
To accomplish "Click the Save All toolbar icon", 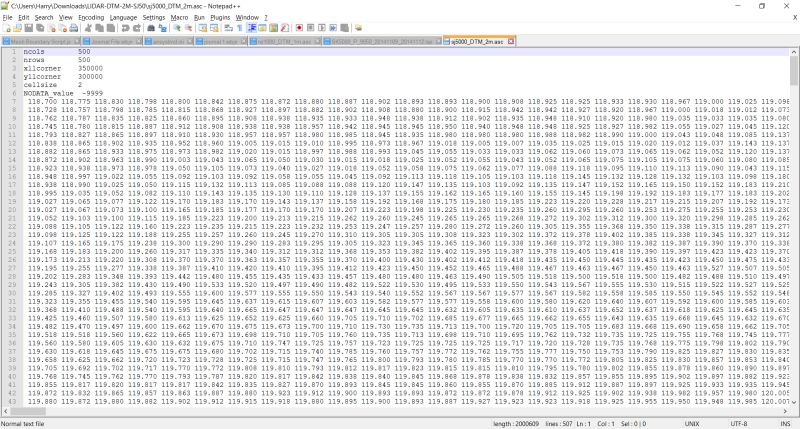I will (40, 28).
